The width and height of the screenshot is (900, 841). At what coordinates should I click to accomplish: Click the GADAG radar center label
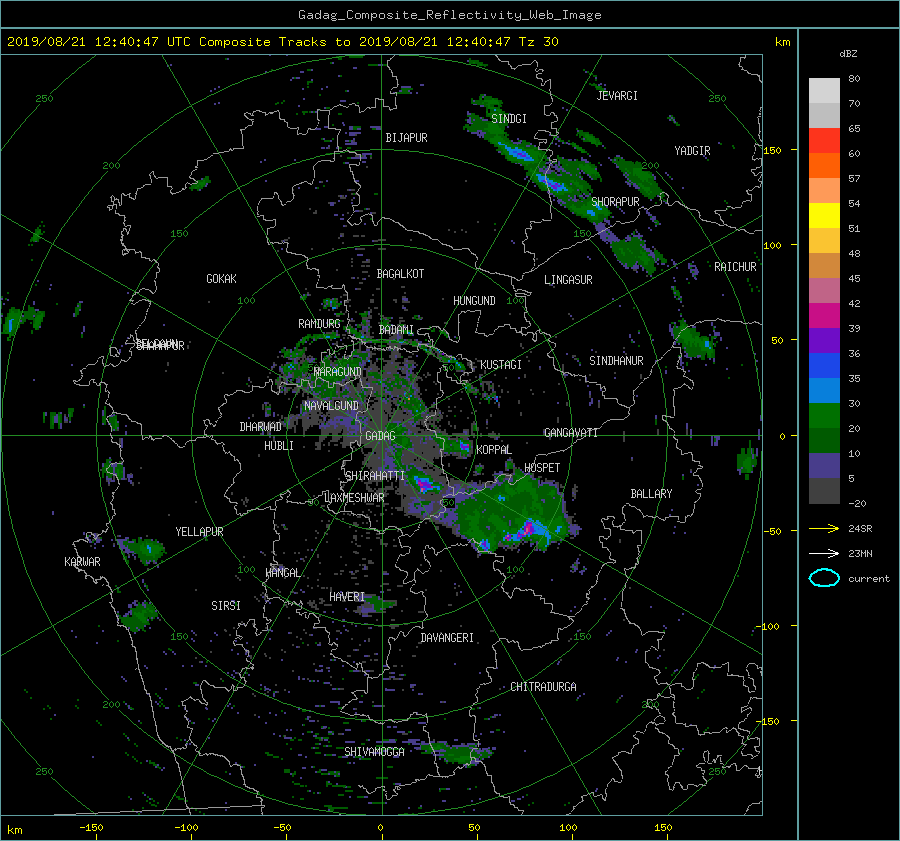(381, 436)
